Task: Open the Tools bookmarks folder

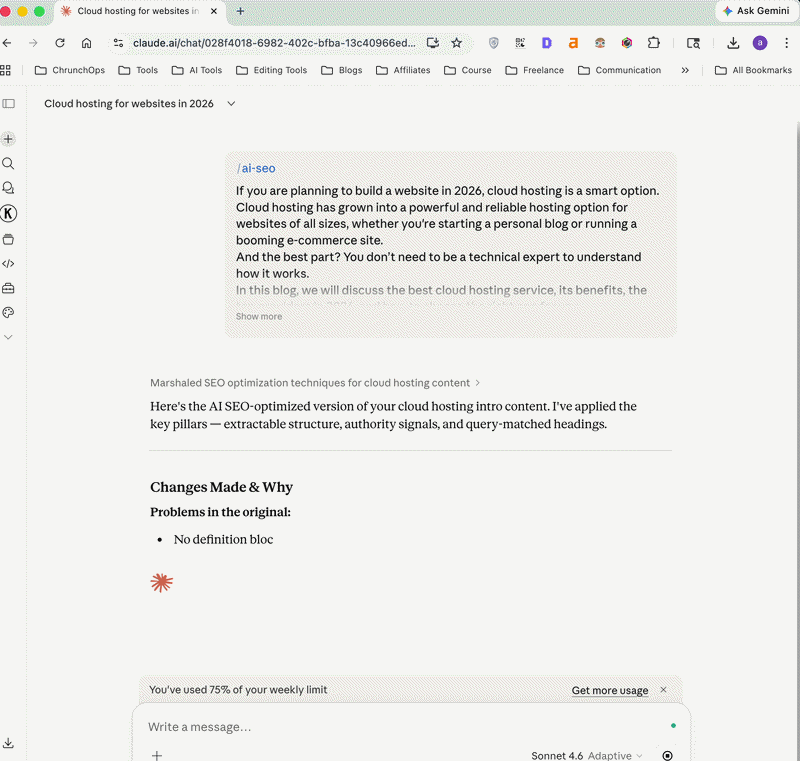Action: click(x=138, y=70)
